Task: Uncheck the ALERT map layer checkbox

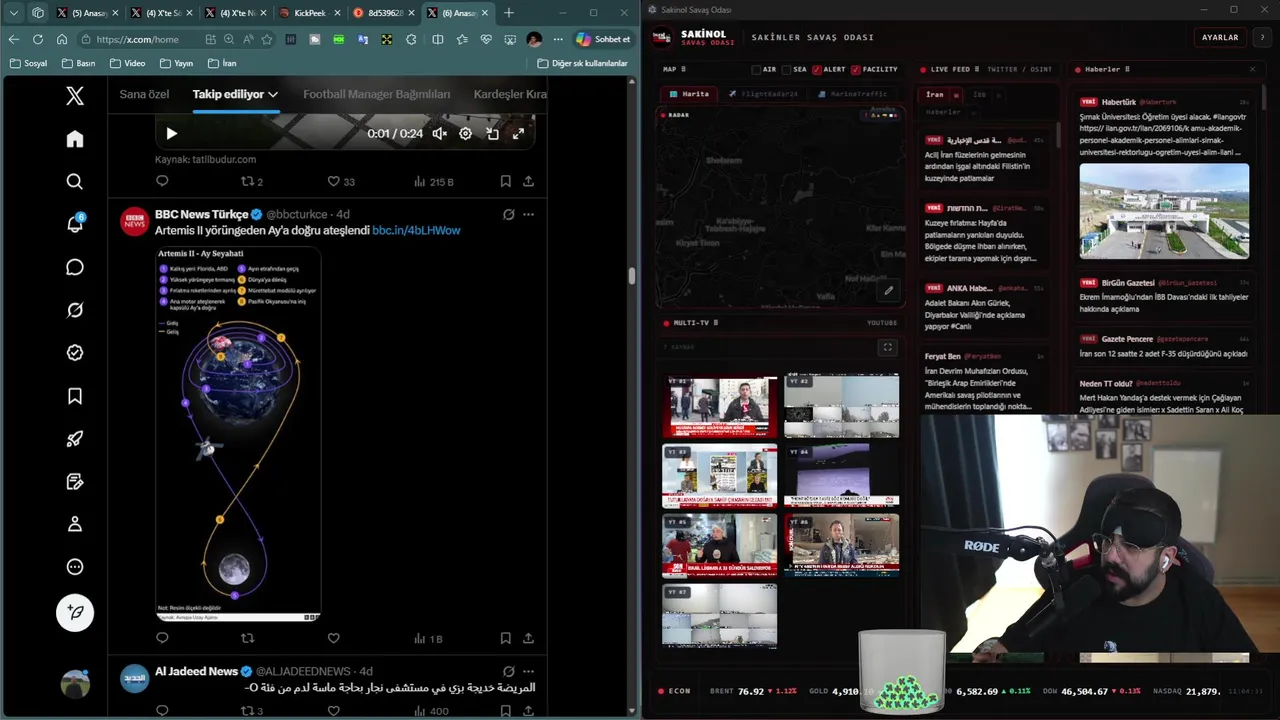Action: click(817, 69)
